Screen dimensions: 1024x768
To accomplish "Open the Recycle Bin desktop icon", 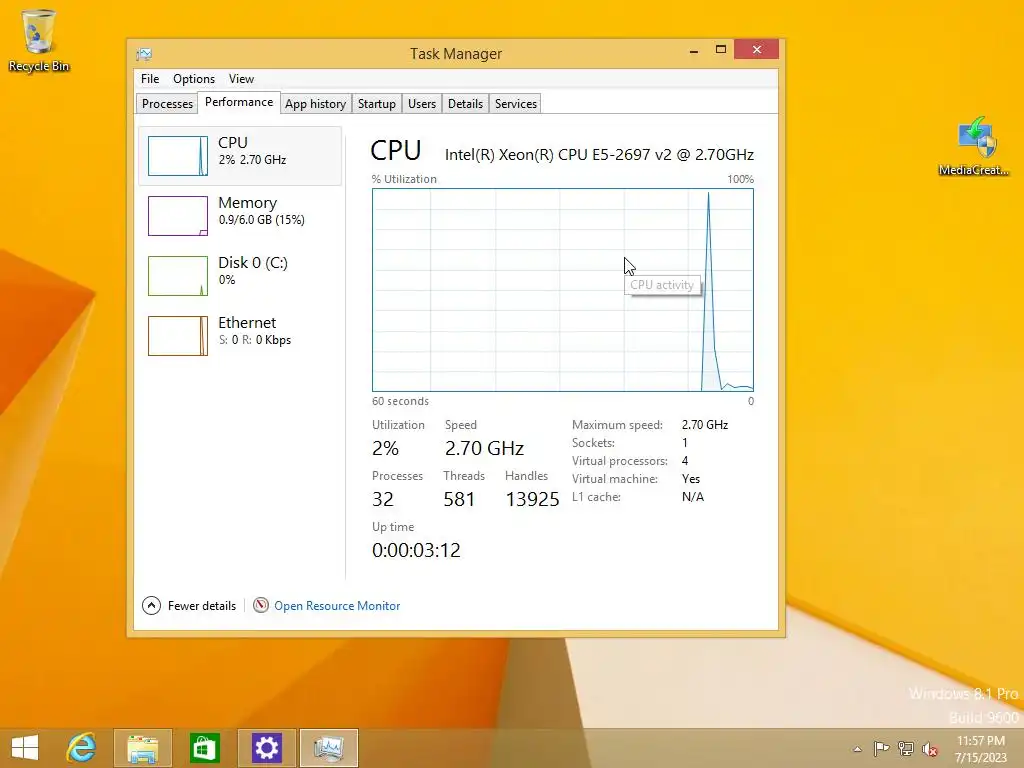I will coord(38,40).
